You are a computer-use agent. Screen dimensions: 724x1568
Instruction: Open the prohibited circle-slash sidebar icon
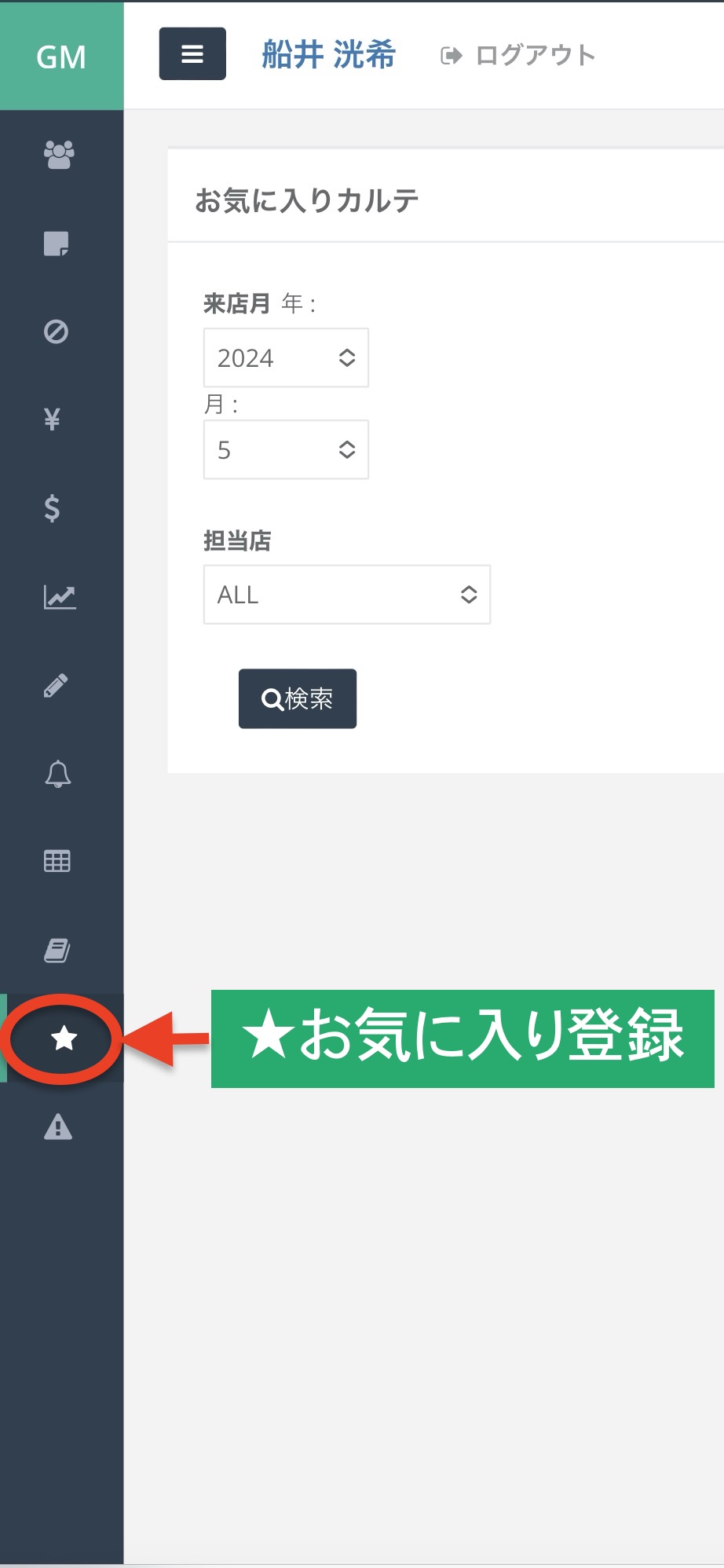pos(56,332)
